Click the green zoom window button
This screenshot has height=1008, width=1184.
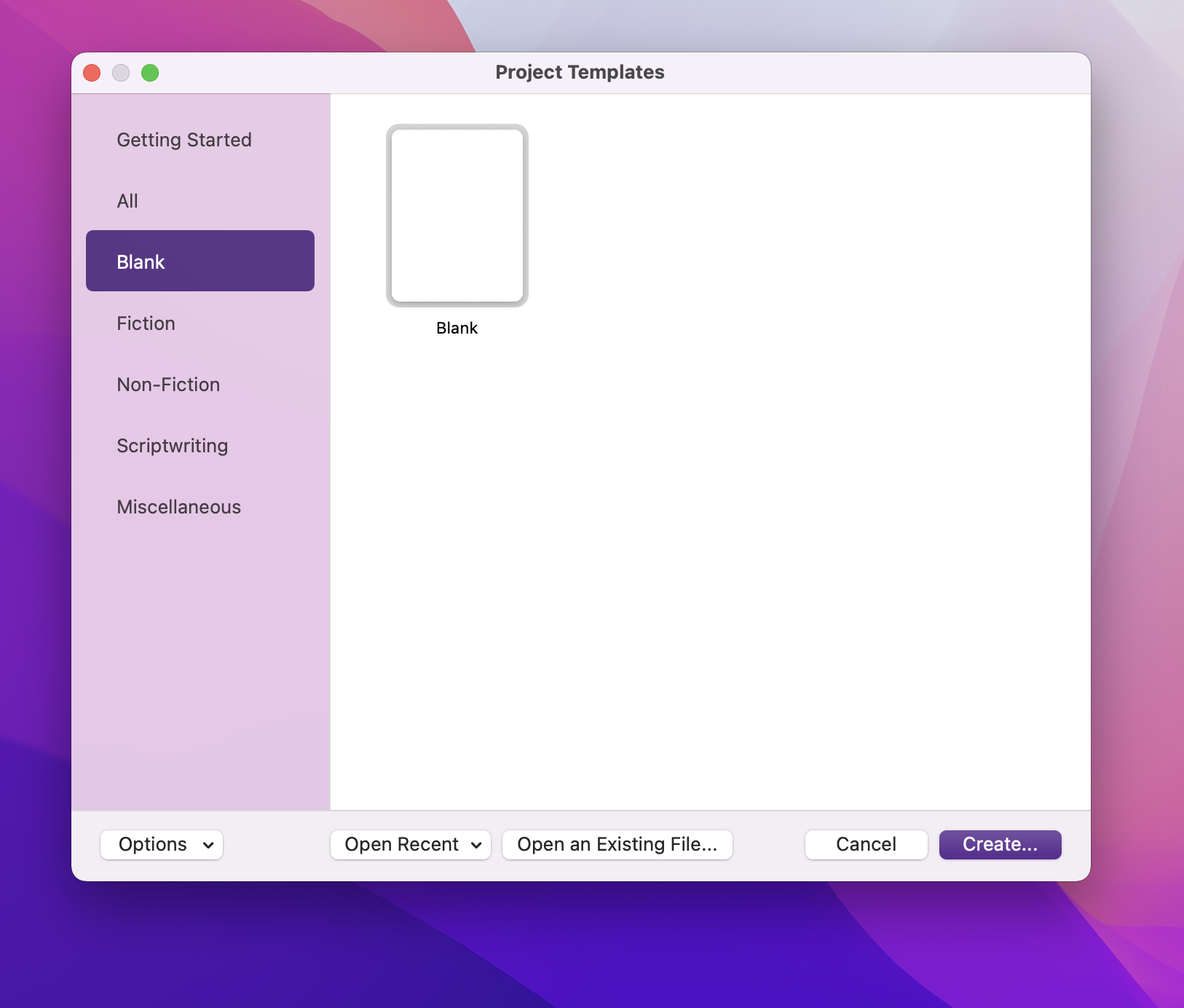click(150, 73)
